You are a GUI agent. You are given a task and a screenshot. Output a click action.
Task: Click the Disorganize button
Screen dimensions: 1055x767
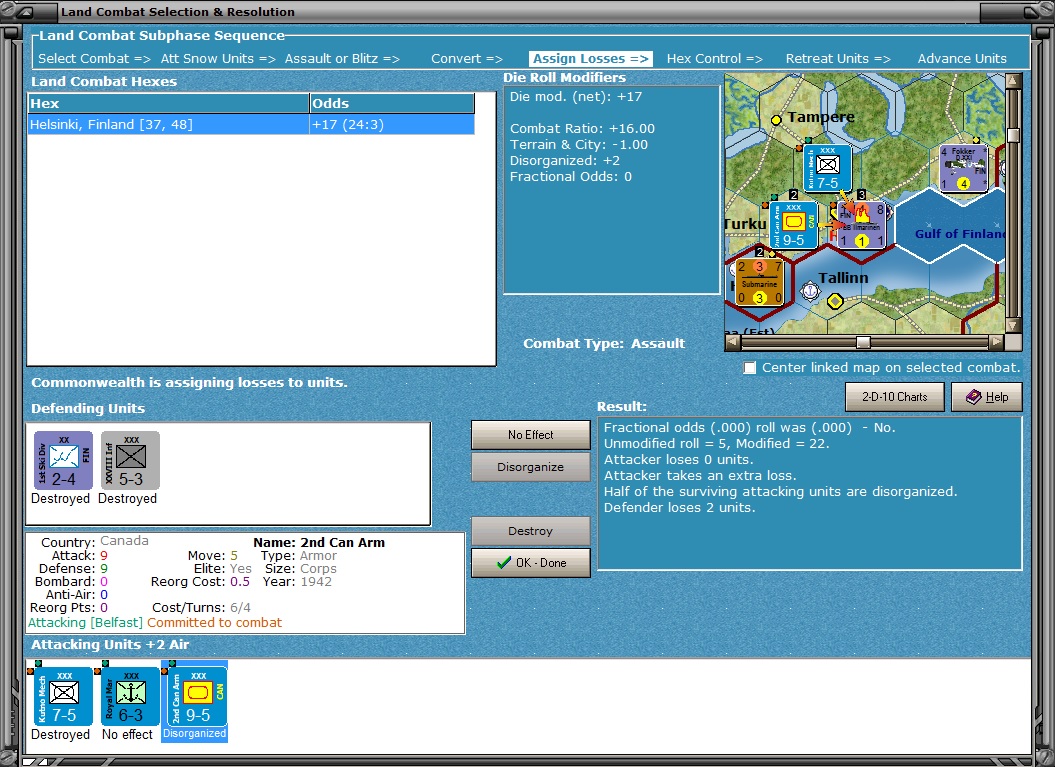[531, 467]
